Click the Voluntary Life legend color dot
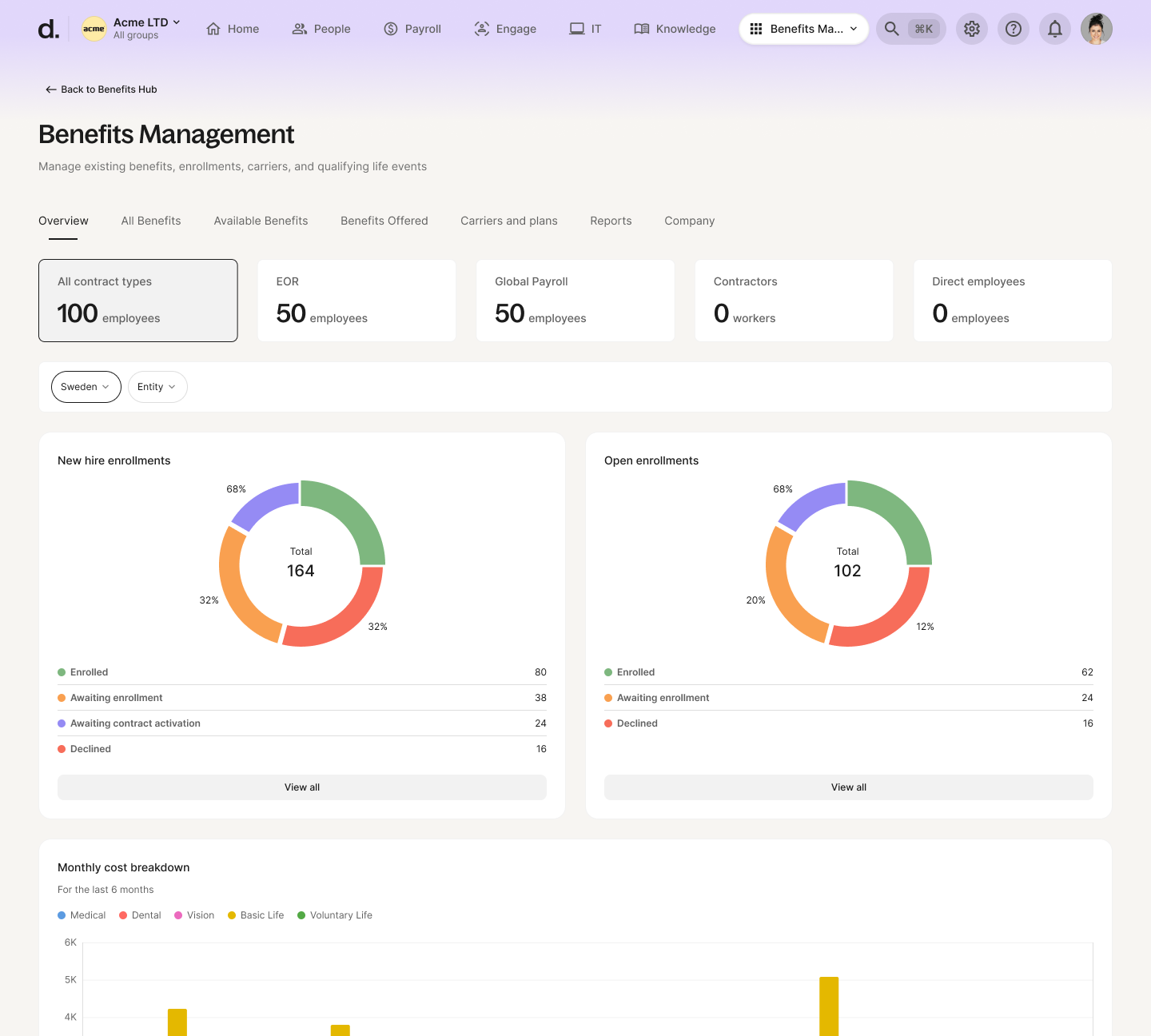 [x=301, y=915]
